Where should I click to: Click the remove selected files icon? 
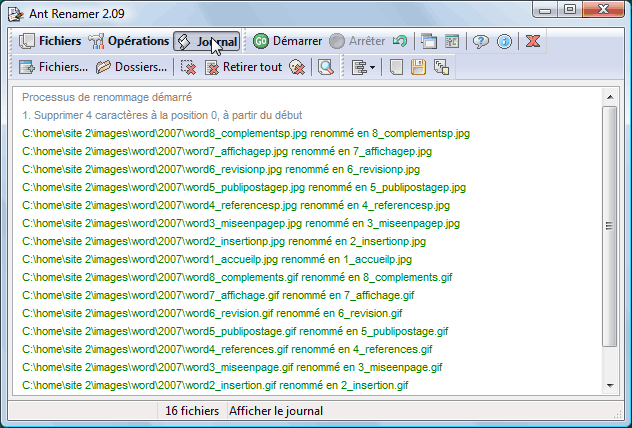188,67
